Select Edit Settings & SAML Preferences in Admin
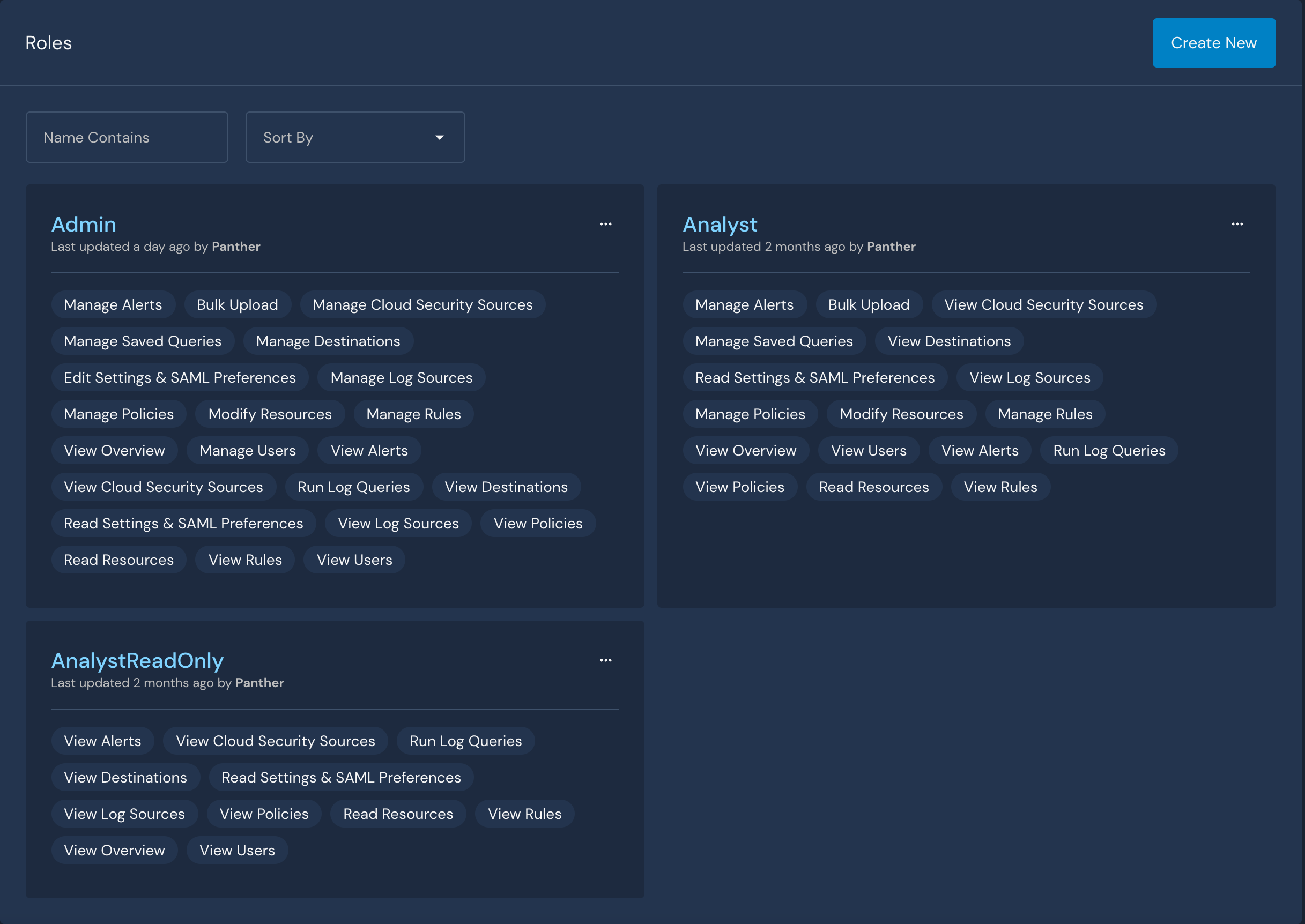The height and width of the screenshot is (924, 1305). tap(179, 377)
